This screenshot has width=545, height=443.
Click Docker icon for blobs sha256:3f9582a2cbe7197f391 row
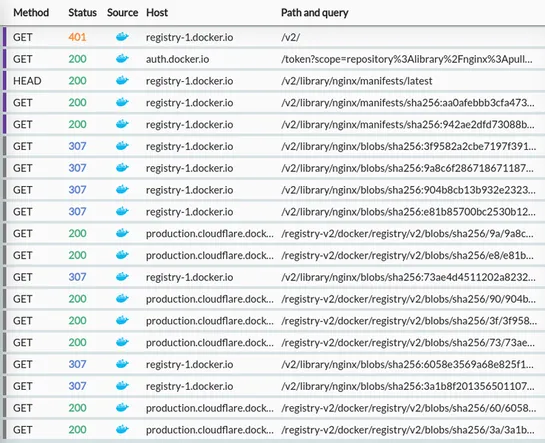click(122, 146)
